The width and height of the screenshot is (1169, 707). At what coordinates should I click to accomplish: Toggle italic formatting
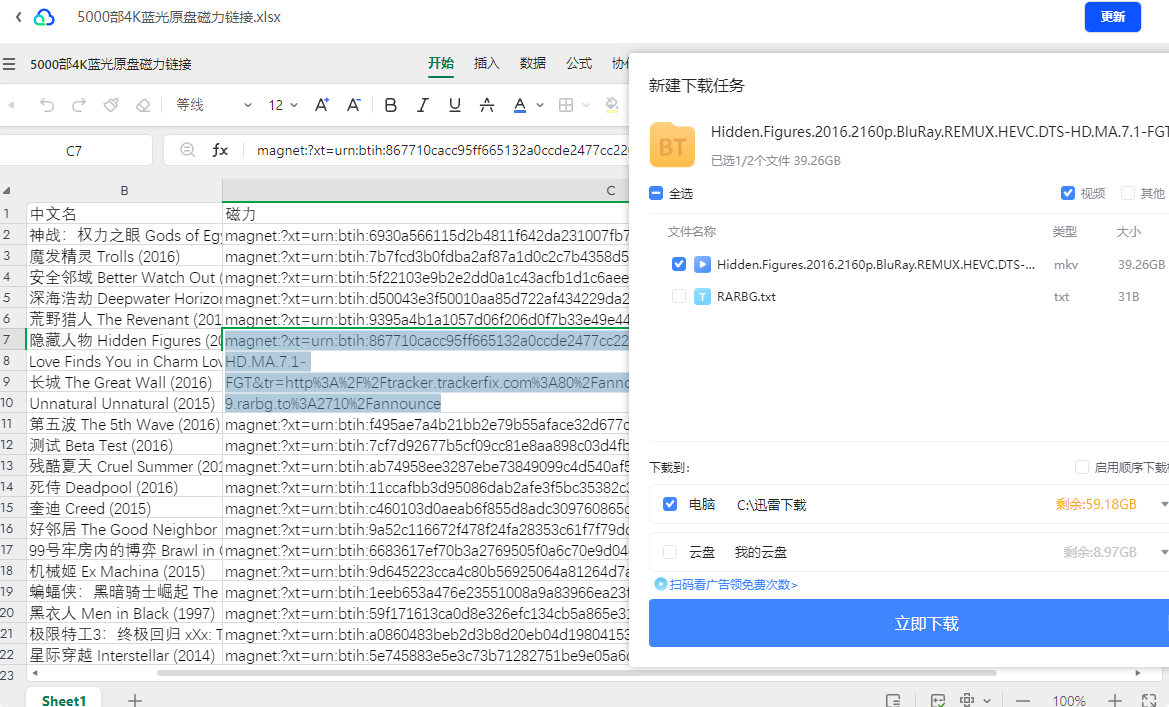(423, 105)
